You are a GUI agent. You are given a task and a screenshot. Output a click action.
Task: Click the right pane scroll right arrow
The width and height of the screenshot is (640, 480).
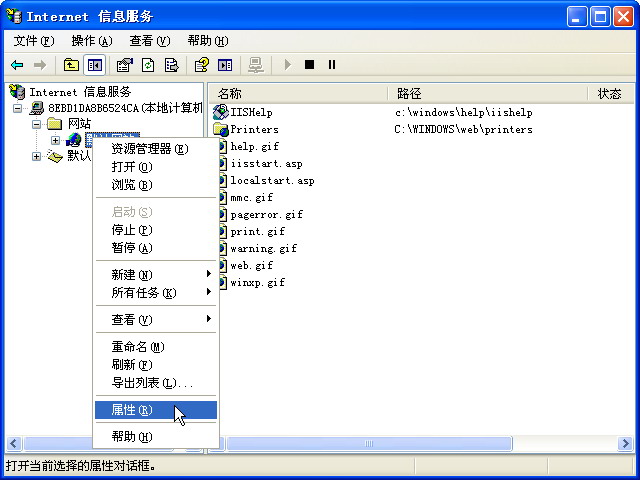coord(625,443)
